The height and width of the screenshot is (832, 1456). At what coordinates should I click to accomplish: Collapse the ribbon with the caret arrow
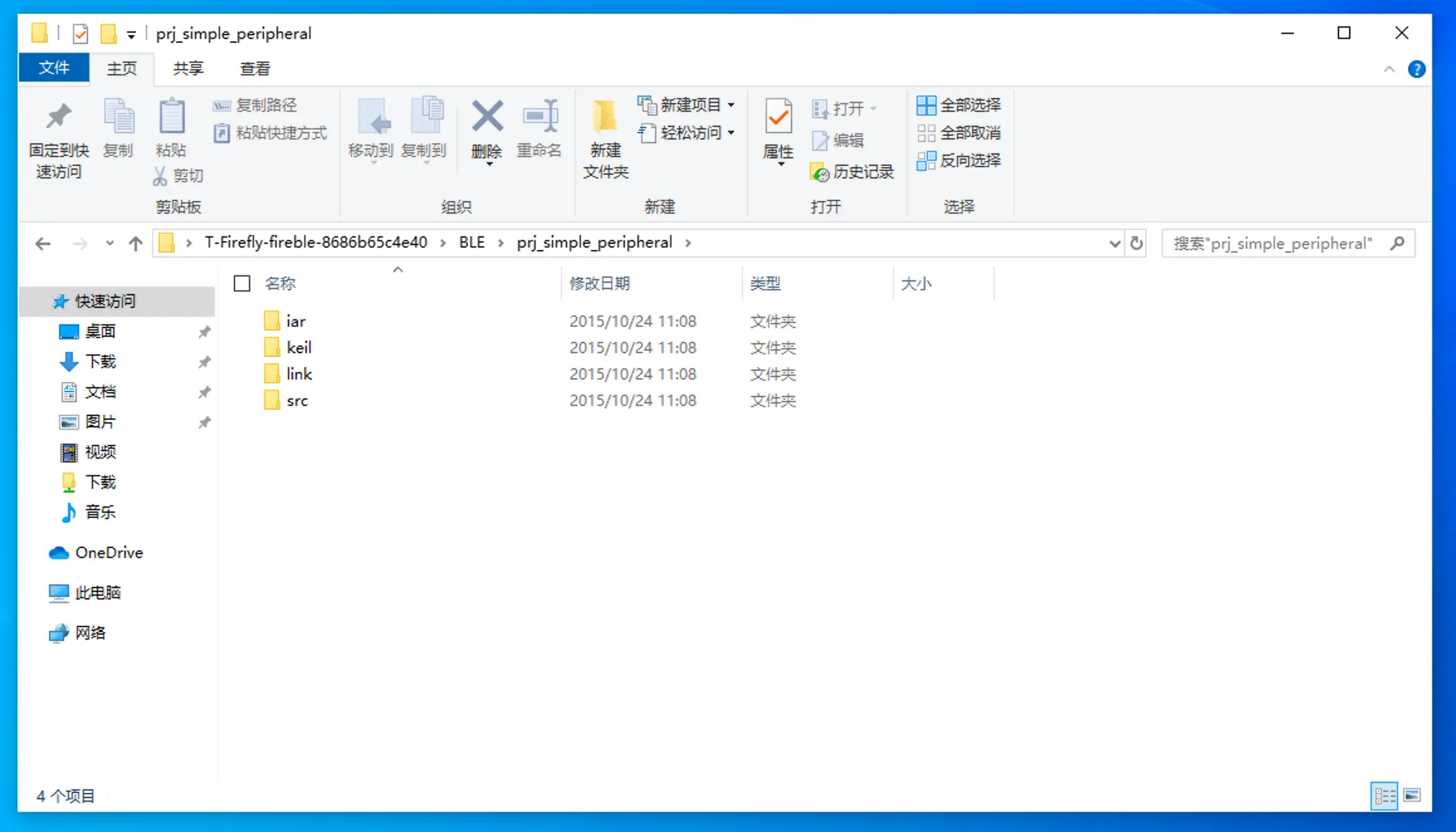click(x=1389, y=69)
